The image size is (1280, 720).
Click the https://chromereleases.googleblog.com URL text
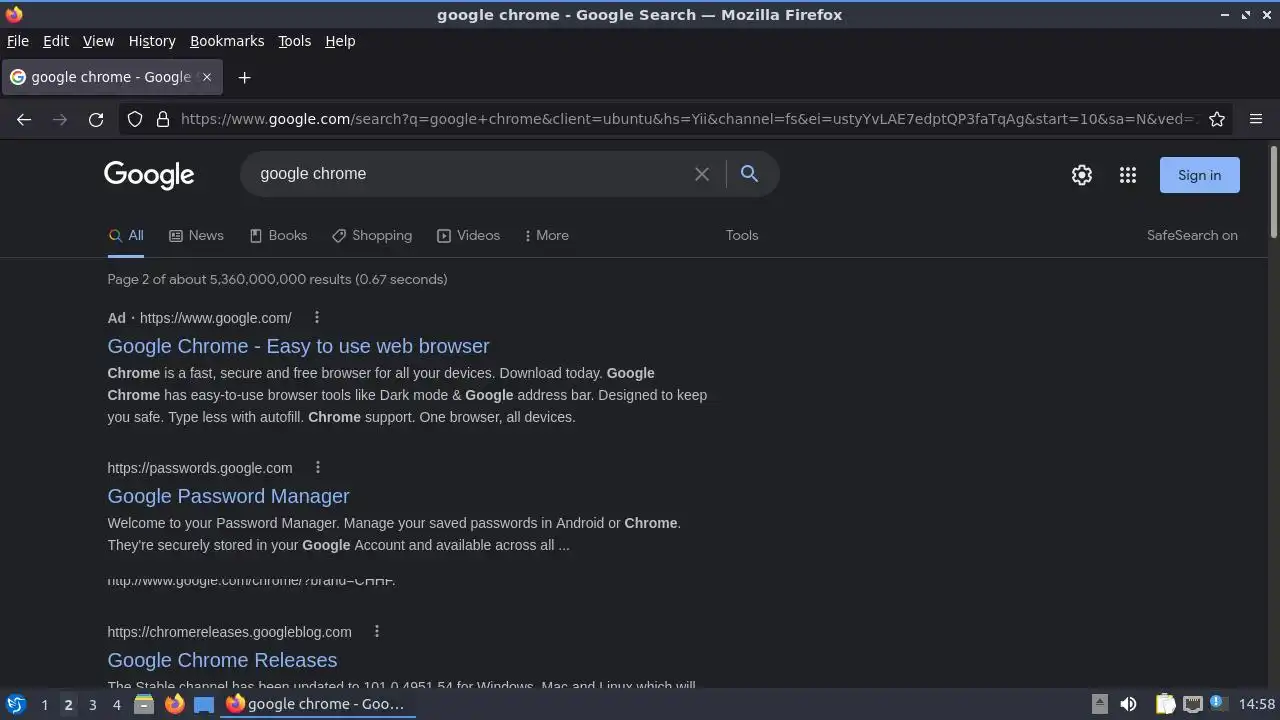(229, 632)
